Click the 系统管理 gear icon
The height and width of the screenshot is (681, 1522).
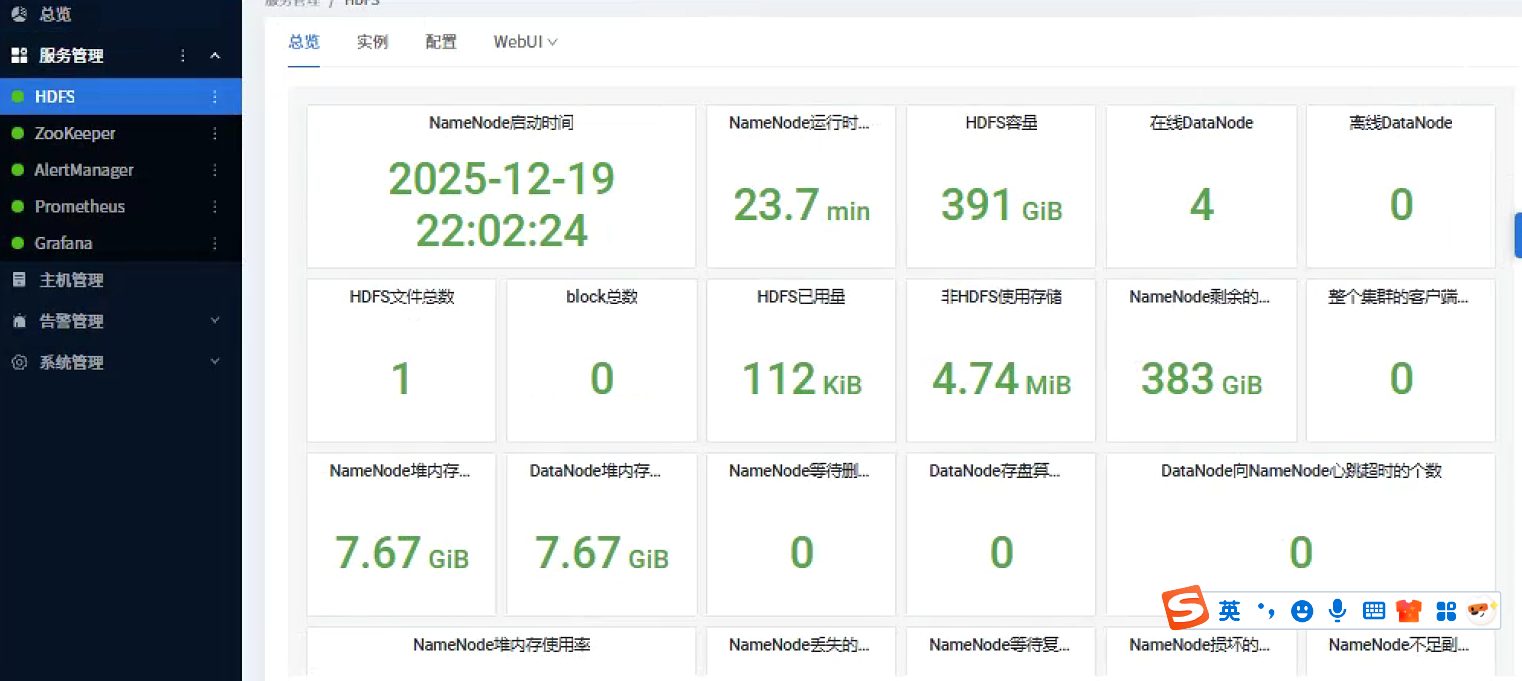click(19, 362)
